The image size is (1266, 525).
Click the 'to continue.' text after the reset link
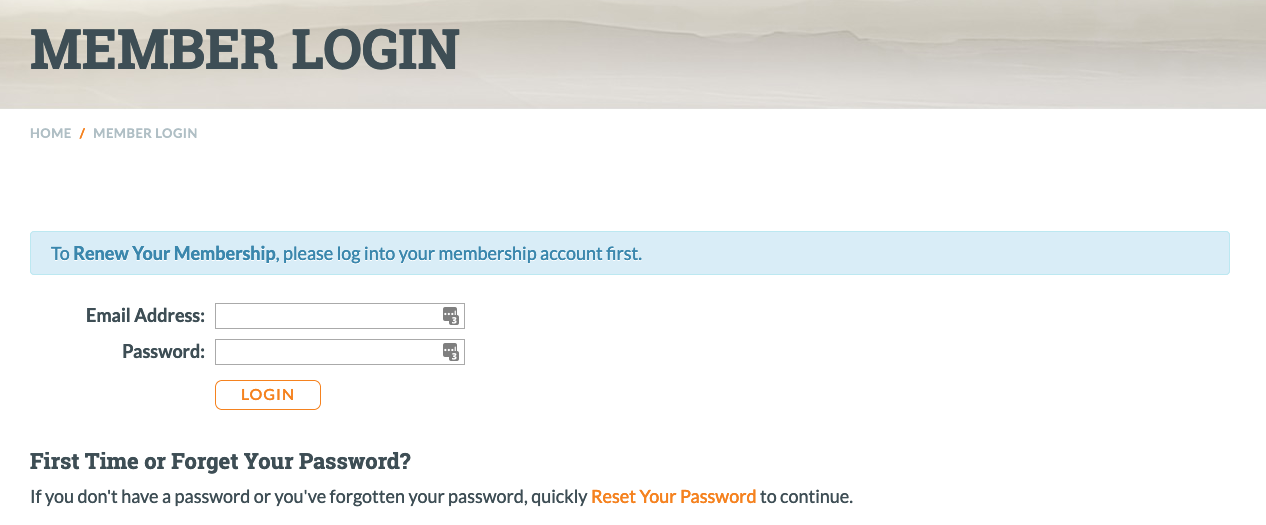(806, 496)
